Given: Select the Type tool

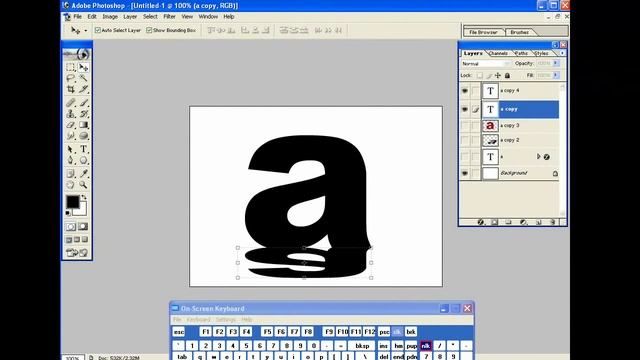Looking at the screenshot, I should click(83, 149).
